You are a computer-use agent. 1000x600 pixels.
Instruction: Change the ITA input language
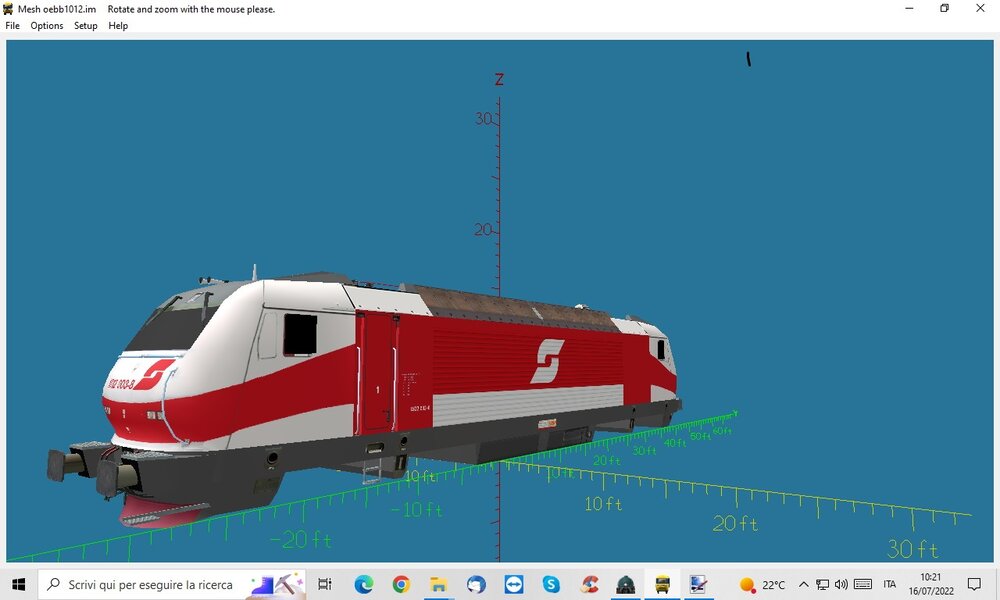point(890,584)
